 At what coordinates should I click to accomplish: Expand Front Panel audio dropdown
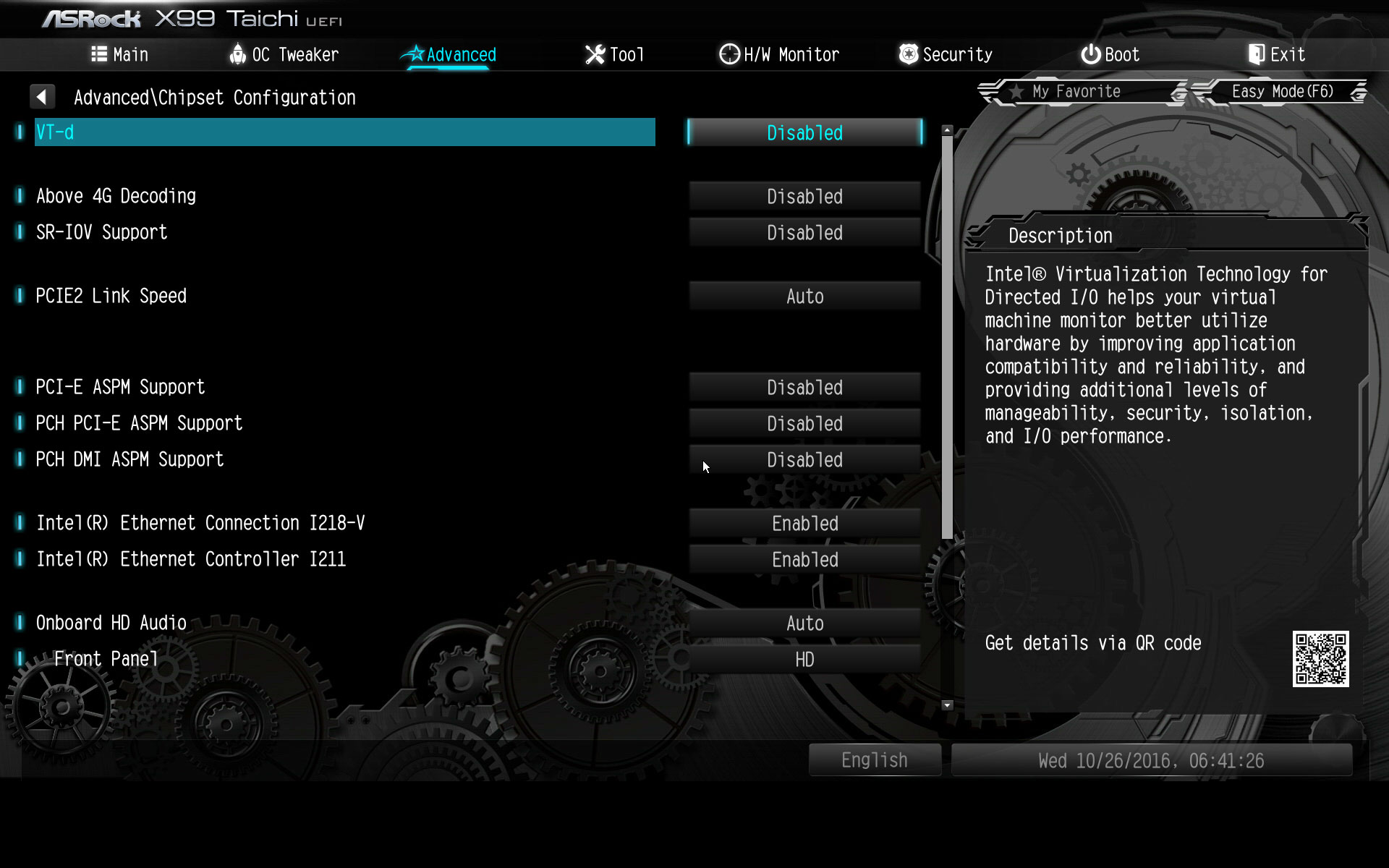pos(804,659)
